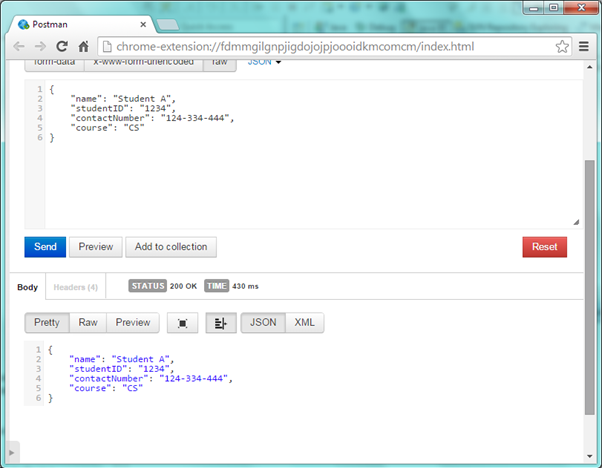Switch response view to Raw
This screenshot has width=602, height=468.
point(88,323)
